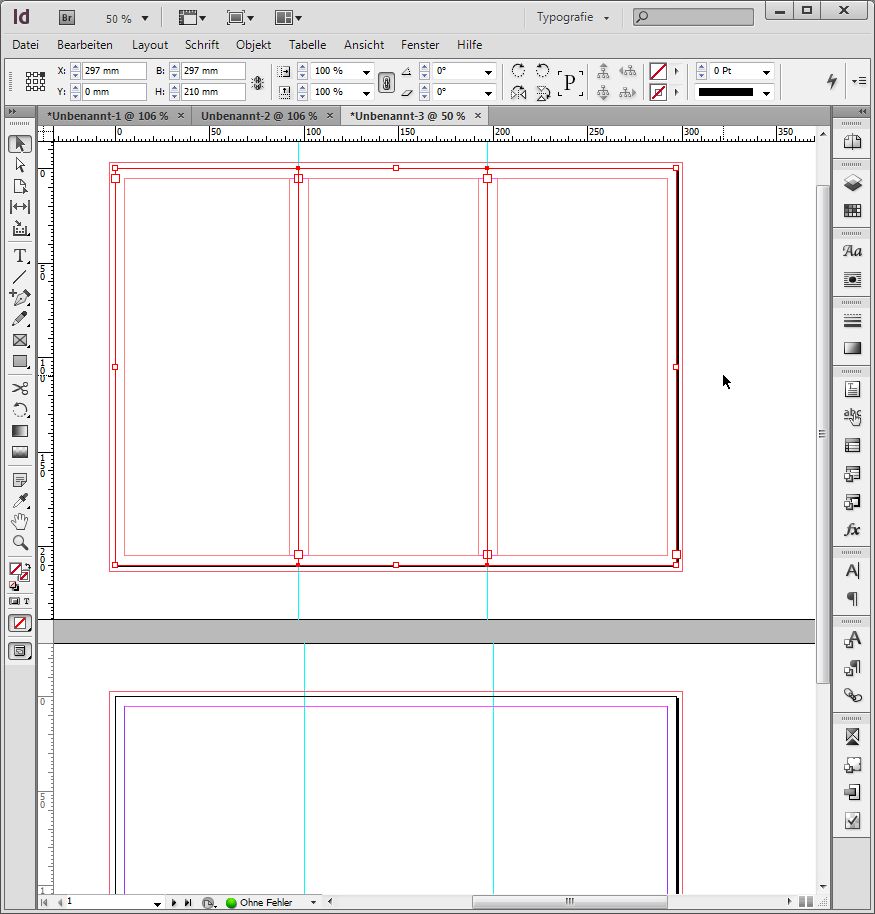This screenshot has width=875, height=914.
Task: Expand the Typografie workspace dropdown
Action: (x=573, y=18)
